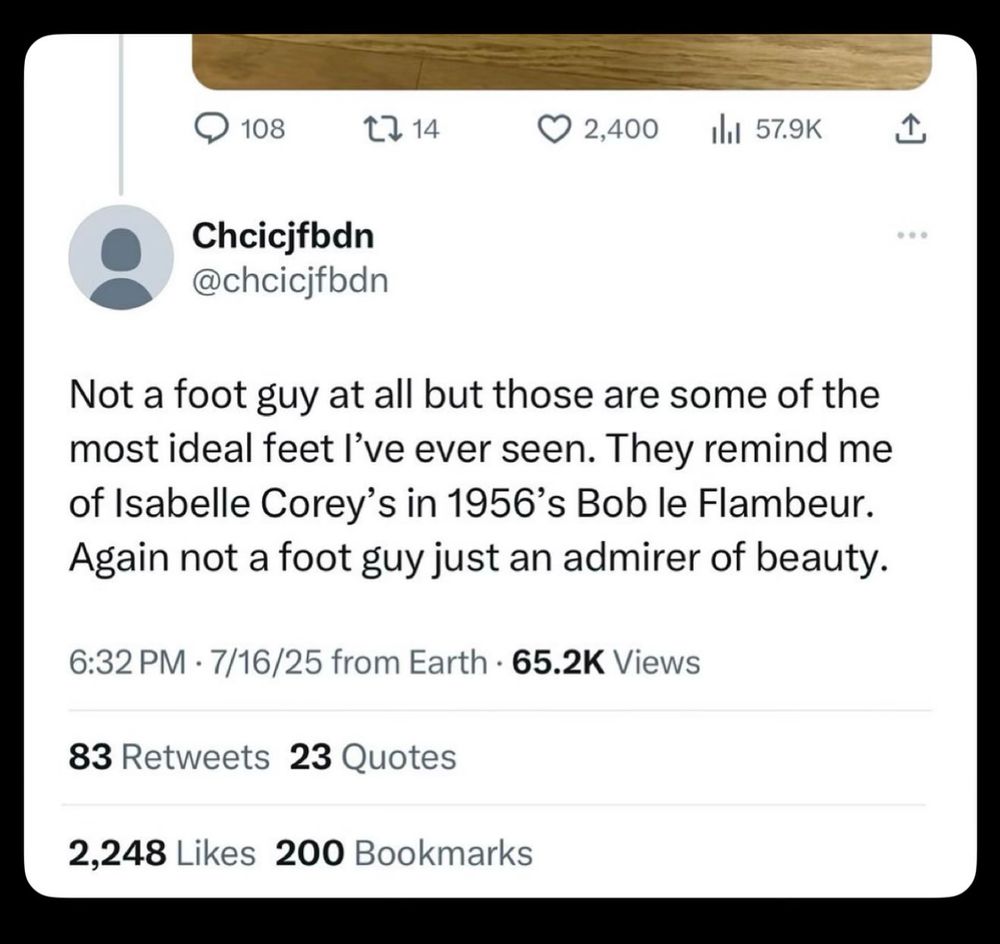Viewport: 1000px width, 944px height.
Task: Open the view analytics bar chart icon
Action: (x=722, y=128)
